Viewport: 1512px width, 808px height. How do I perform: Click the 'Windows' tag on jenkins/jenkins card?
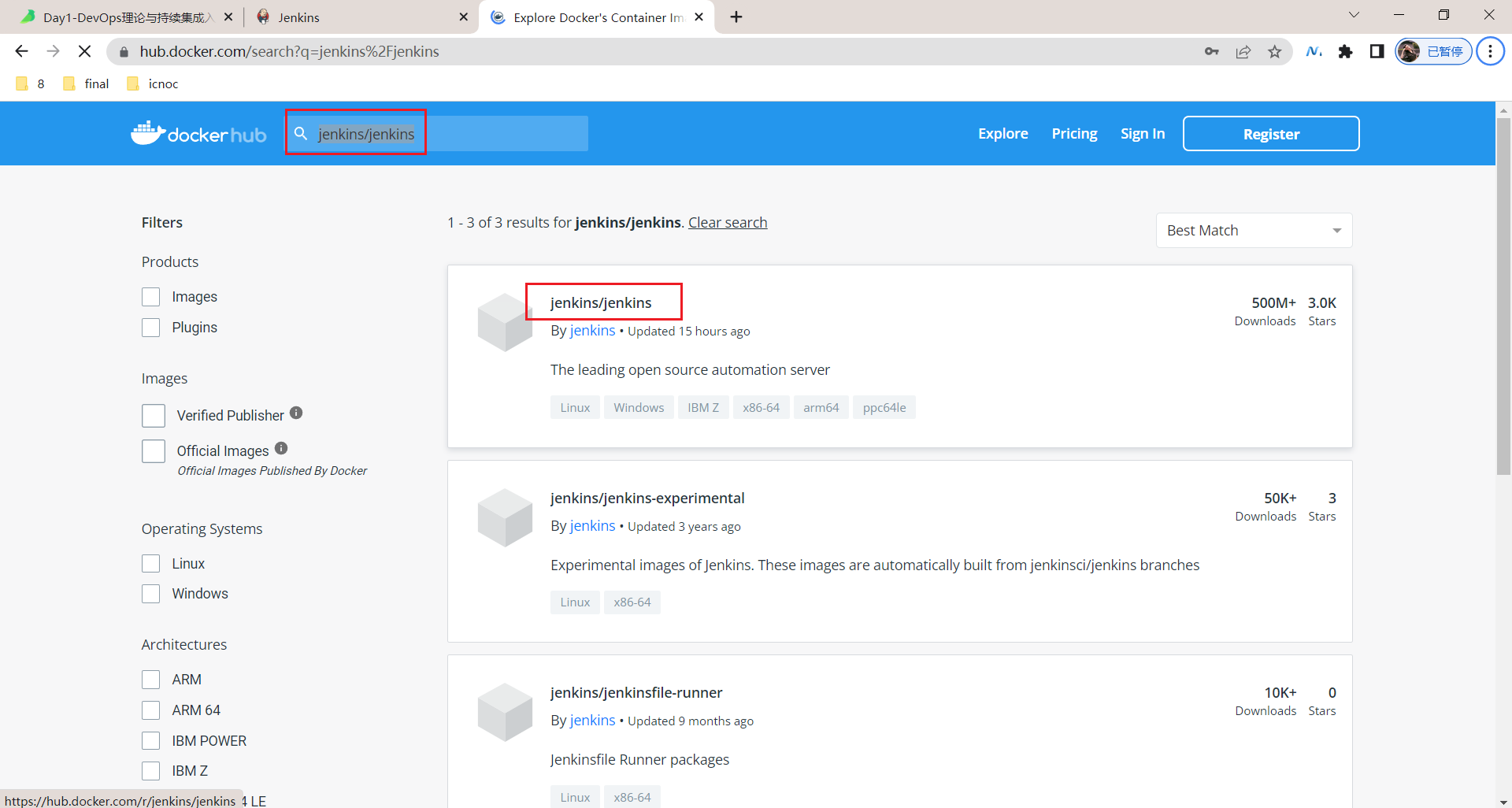pos(639,408)
